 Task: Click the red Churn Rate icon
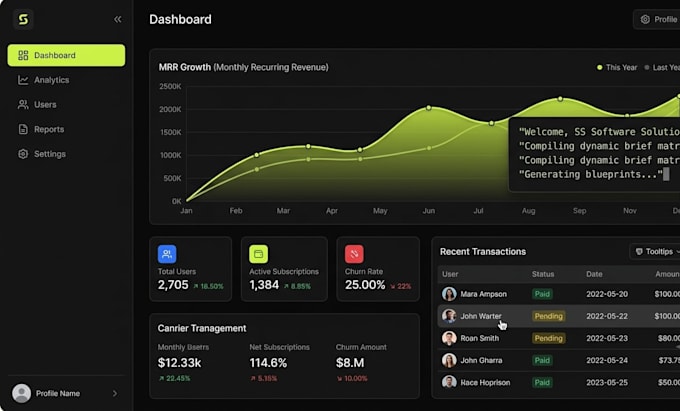pos(354,254)
